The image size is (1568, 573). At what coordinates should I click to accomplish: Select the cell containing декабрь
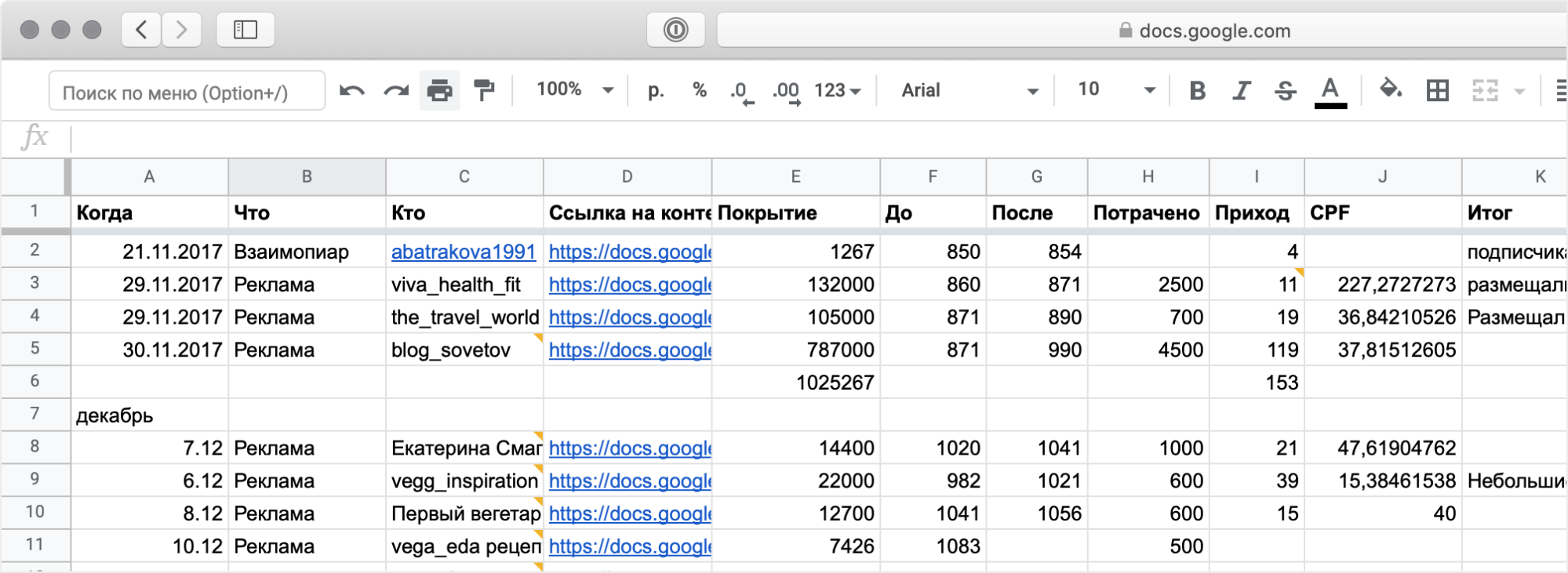(150, 415)
